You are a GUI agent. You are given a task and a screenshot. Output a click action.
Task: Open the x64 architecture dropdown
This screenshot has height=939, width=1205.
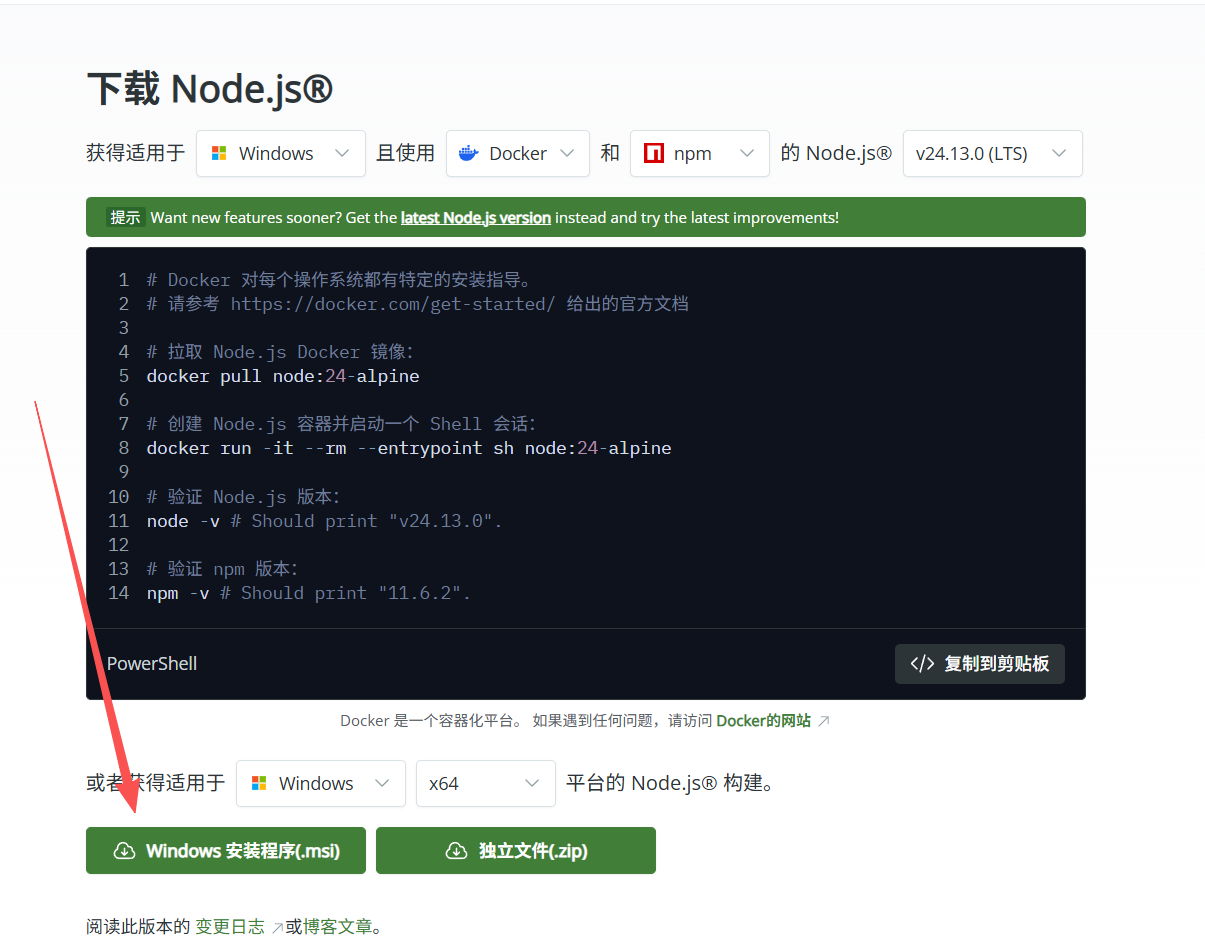pos(486,783)
